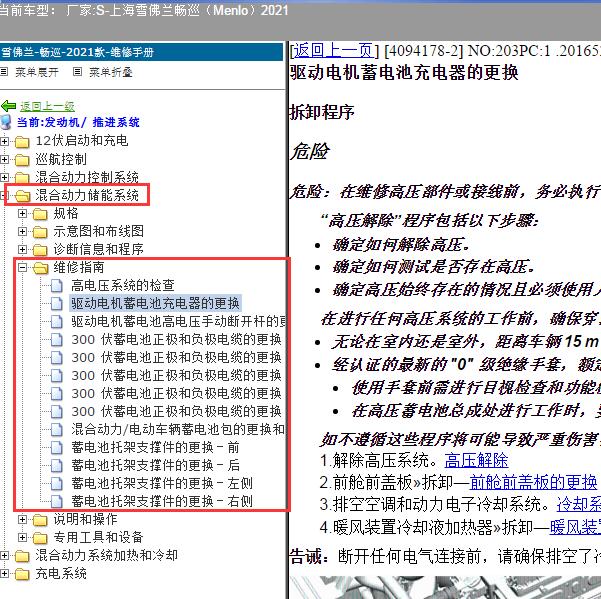Expand the 12伏启动和充电 folder

pos(4,141)
